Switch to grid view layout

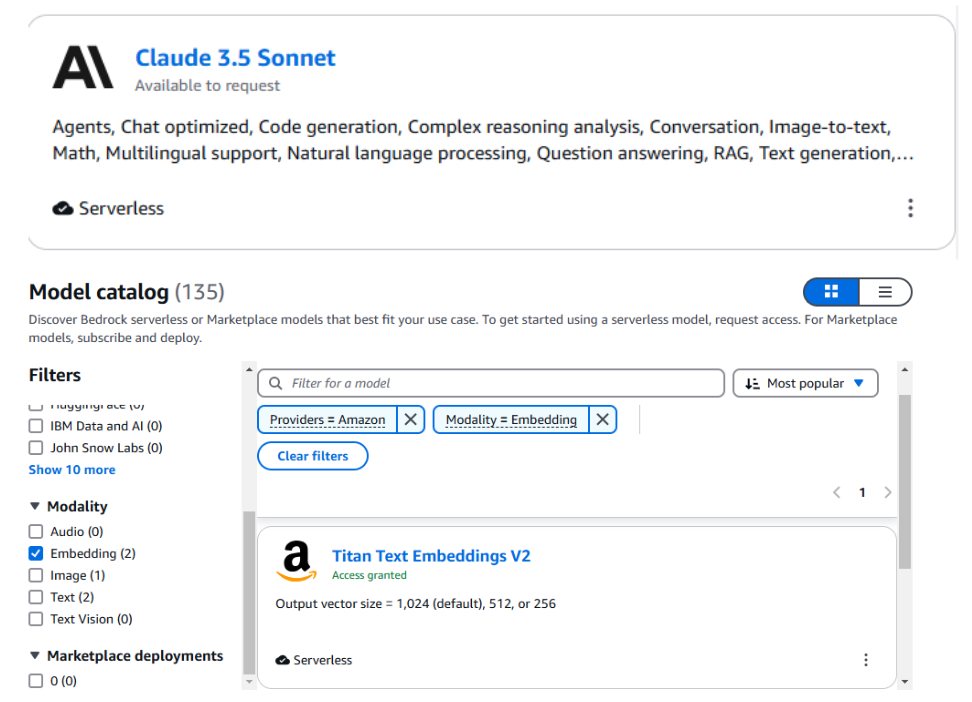click(831, 292)
